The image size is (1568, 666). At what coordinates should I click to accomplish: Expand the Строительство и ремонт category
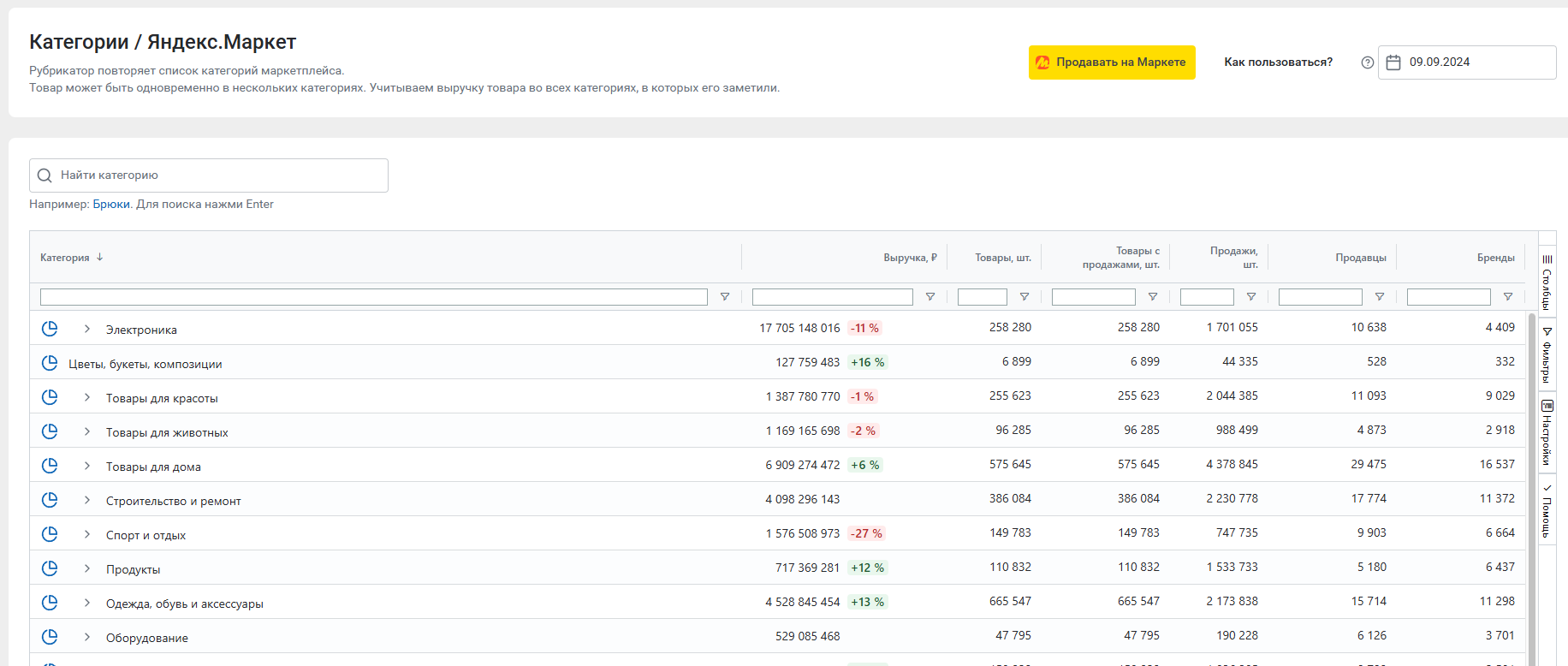coord(87,500)
